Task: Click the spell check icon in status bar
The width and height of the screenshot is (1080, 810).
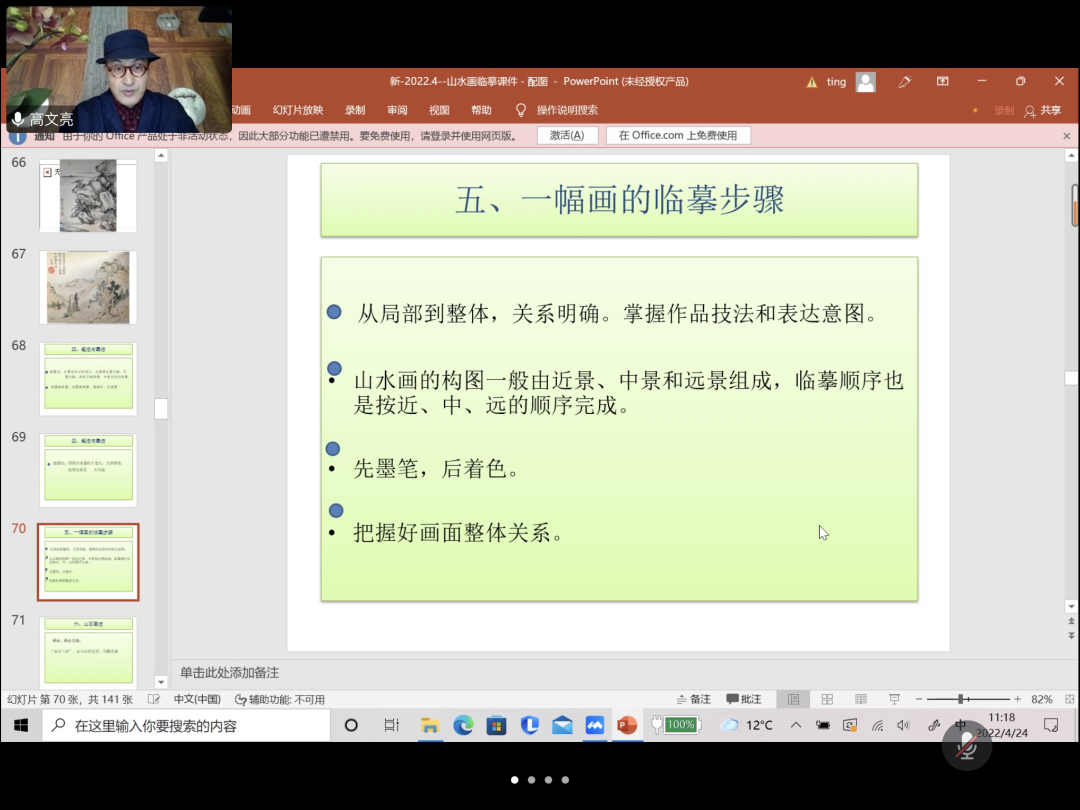Action: pos(154,699)
